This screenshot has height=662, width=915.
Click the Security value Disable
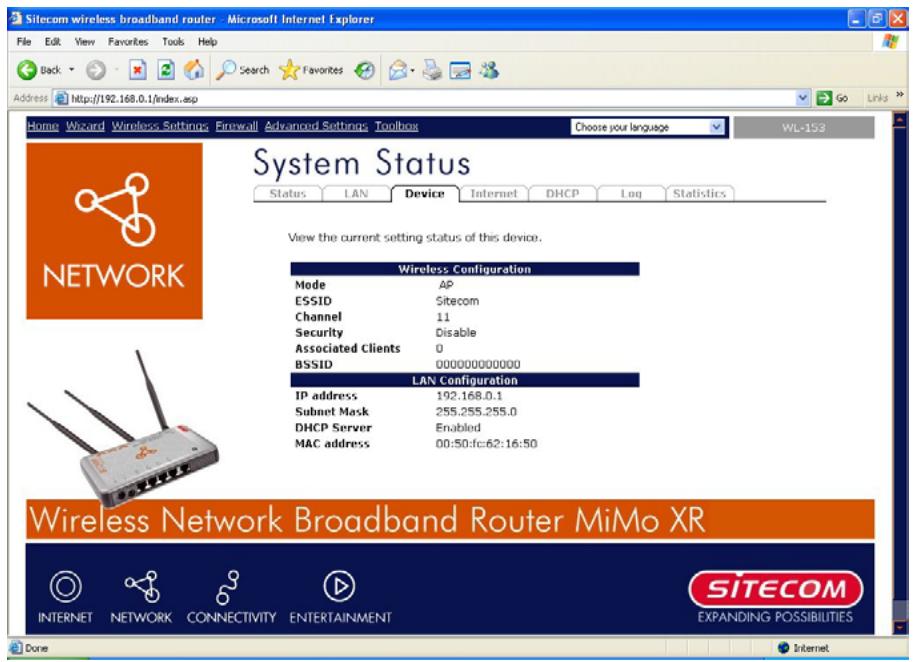(x=456, y=332)
